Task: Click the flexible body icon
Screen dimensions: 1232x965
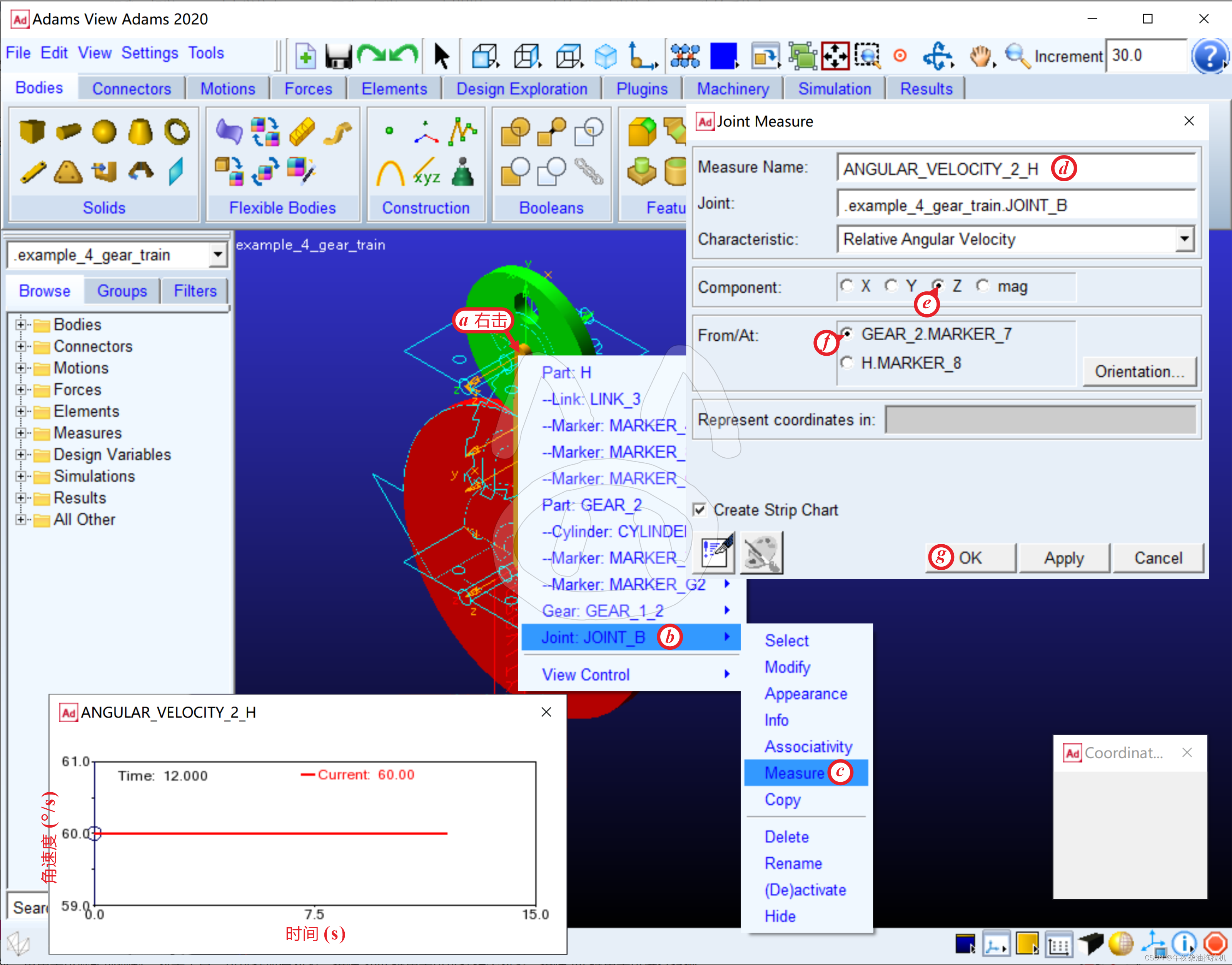Action: (229, 132)
